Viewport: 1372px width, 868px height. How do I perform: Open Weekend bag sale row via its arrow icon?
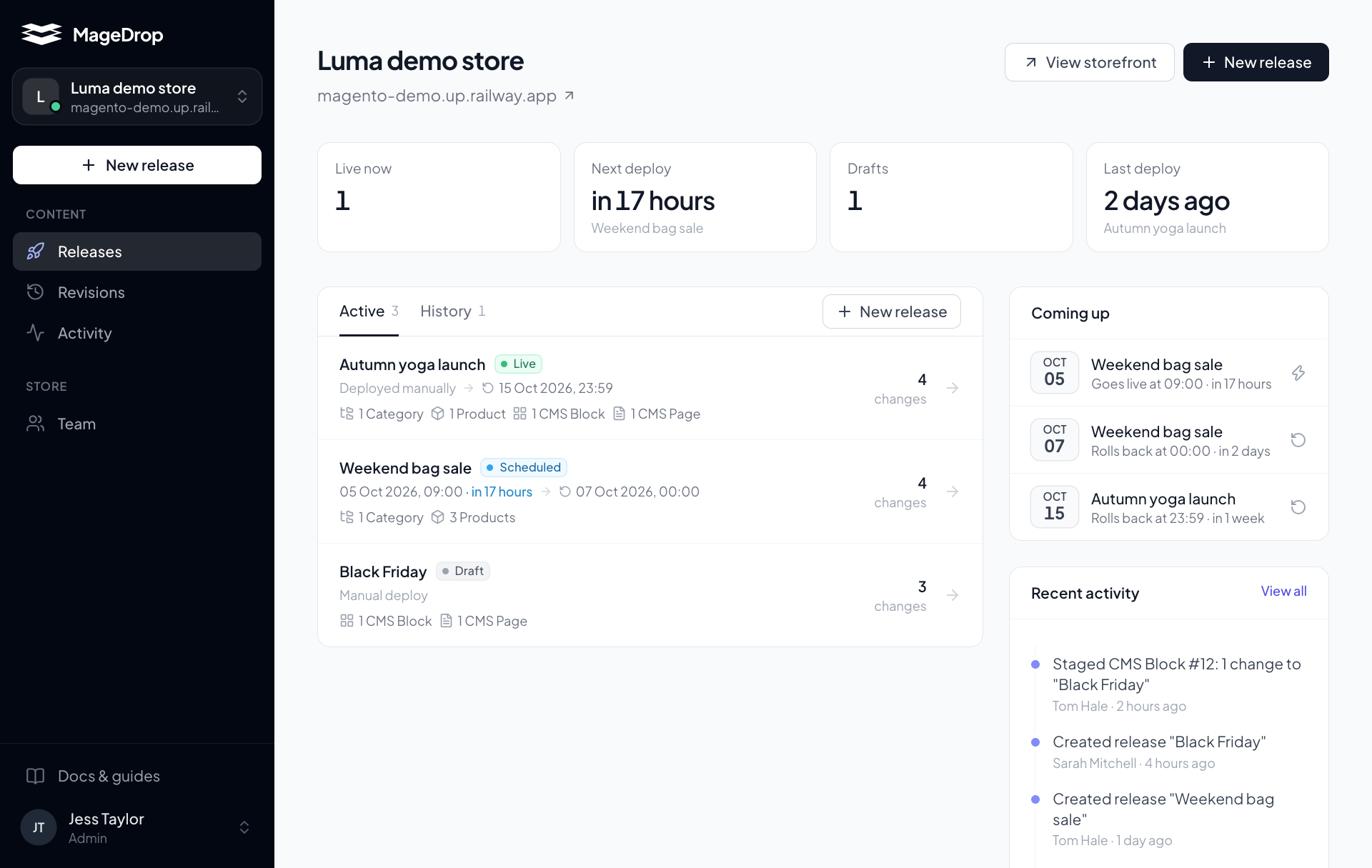tap(953, 492)
